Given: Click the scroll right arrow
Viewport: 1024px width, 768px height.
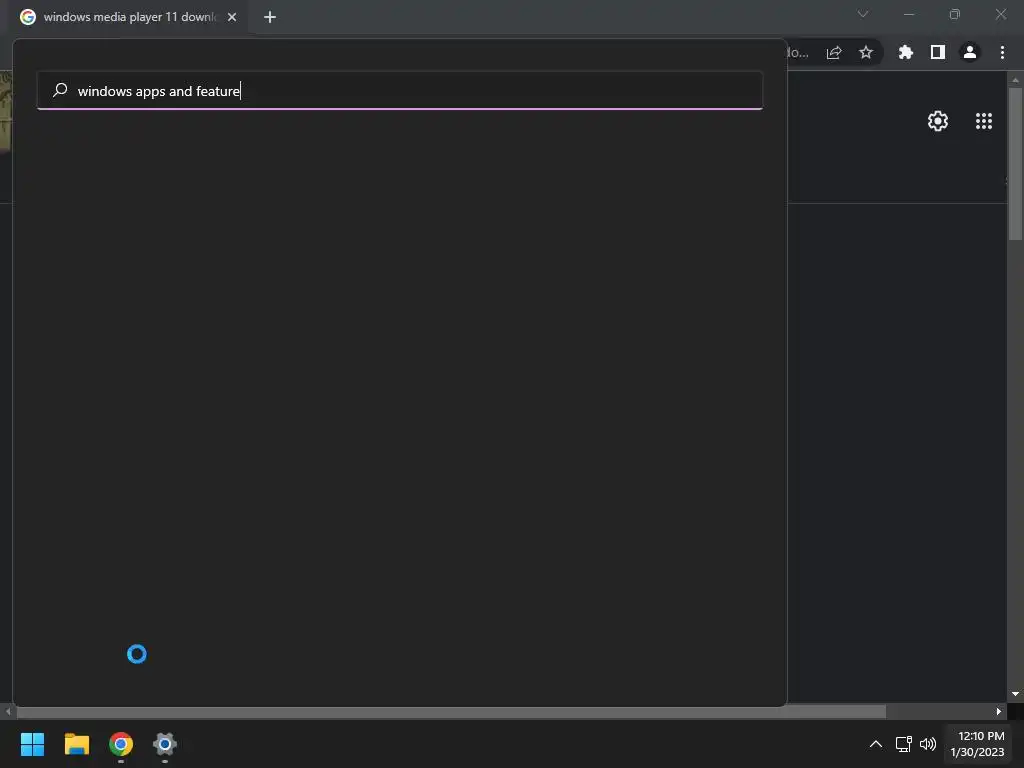Looking at the screenshot, I should click(x=999, y=711).
